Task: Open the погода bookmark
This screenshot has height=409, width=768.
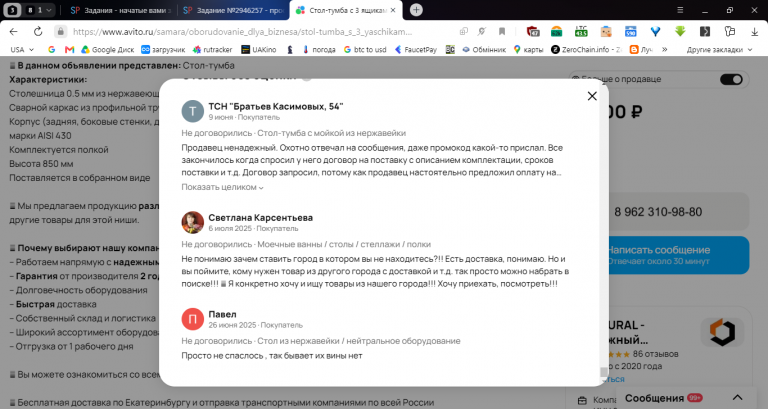Action: pos(319,49)
